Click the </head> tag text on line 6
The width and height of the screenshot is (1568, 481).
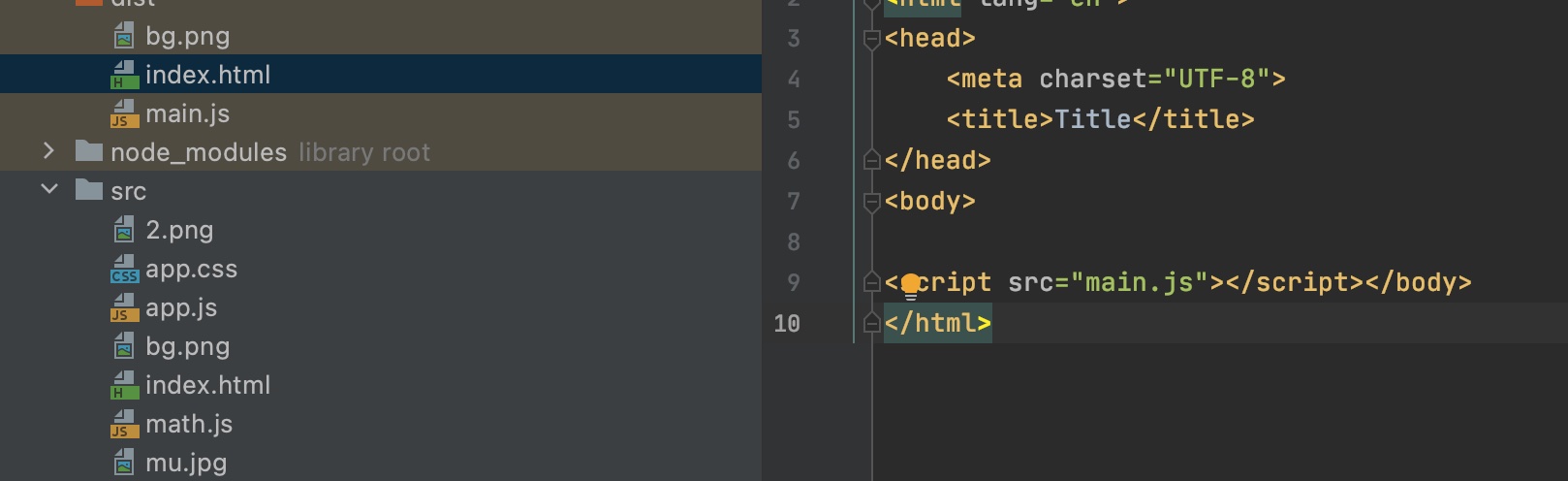[x=938, y=160]
